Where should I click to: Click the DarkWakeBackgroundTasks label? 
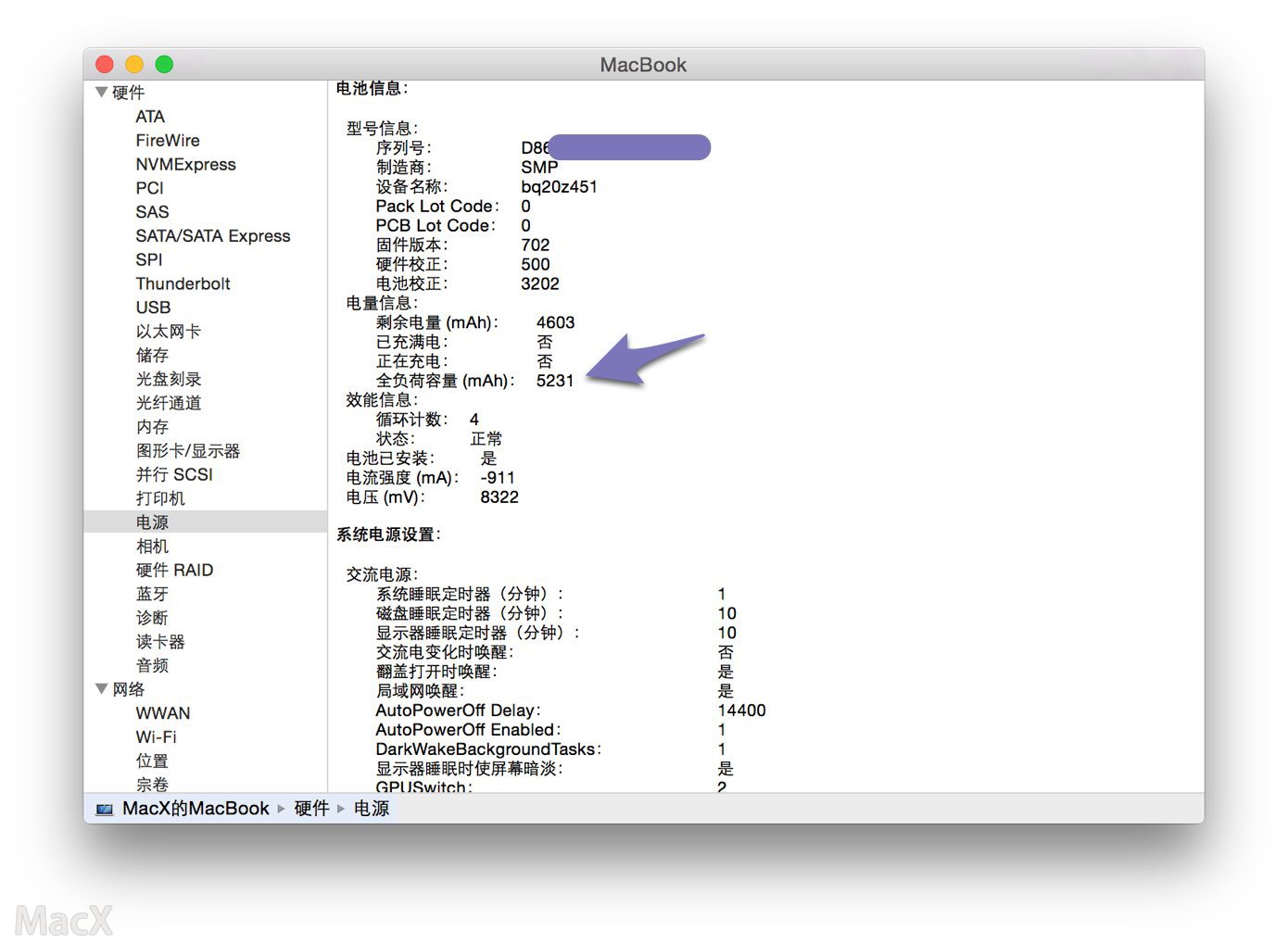coord(487,749)
